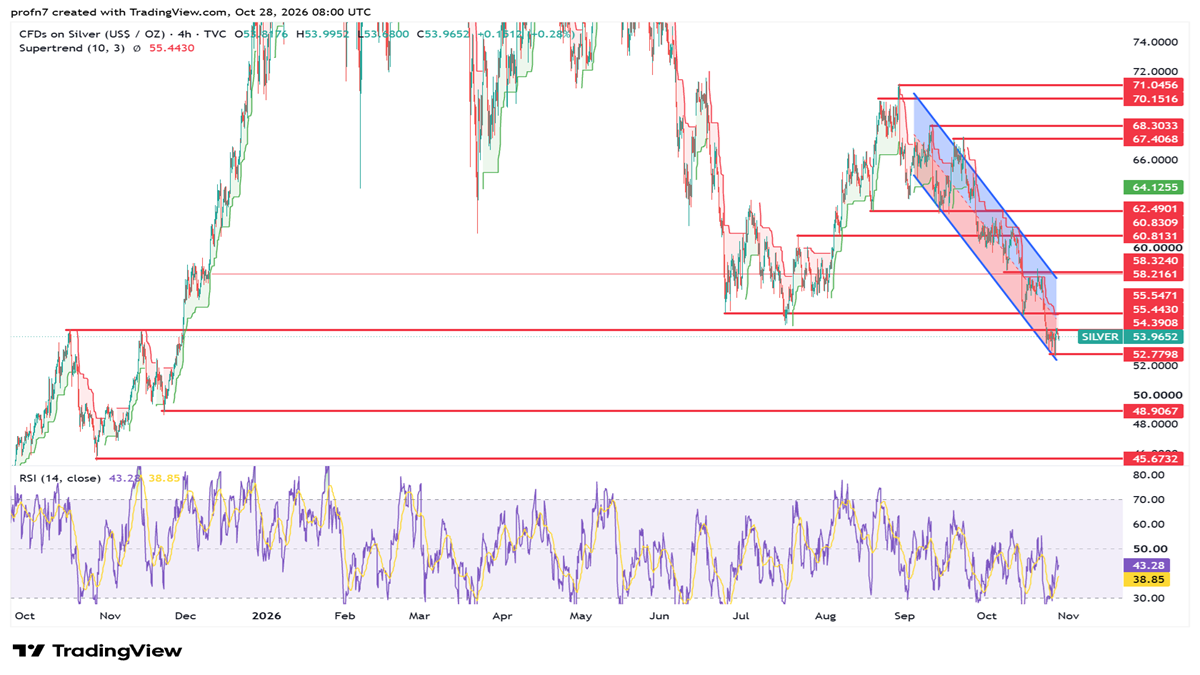1200x675 pixels.
Task: Click the 62.4901 price level label
Action: click(x=1156, y=211)
